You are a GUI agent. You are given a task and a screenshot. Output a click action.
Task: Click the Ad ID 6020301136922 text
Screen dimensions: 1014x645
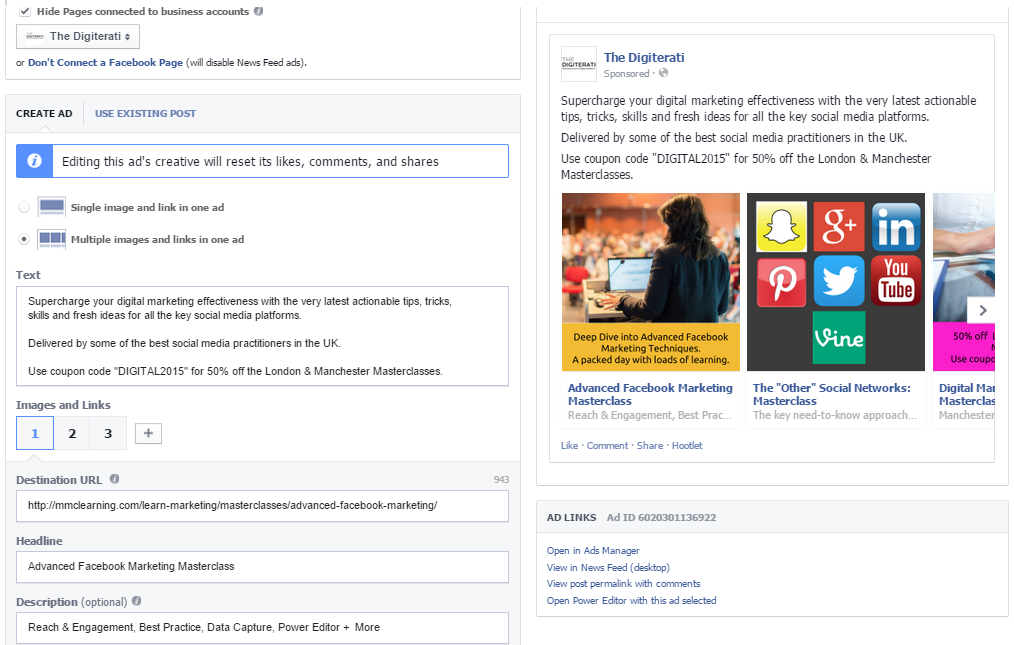[661, 518]
